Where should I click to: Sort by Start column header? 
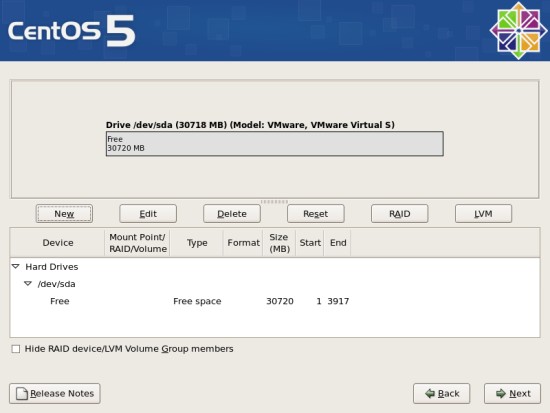pos(310,243)
